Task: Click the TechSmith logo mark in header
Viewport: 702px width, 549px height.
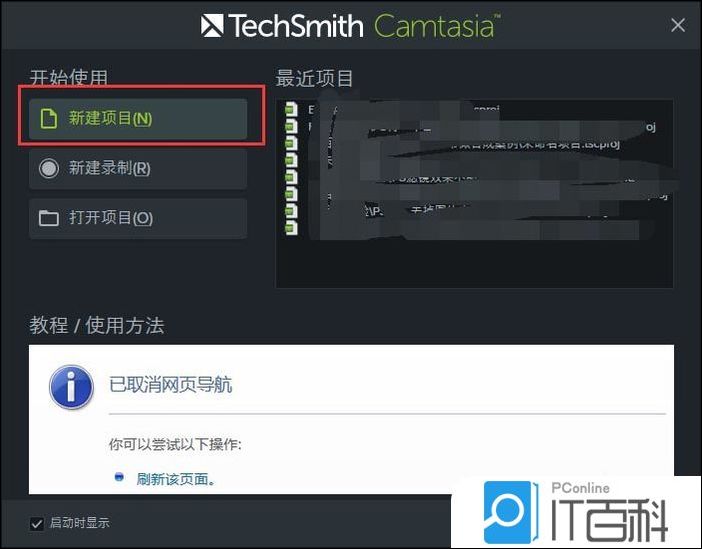Action: (x=212, y=25)
